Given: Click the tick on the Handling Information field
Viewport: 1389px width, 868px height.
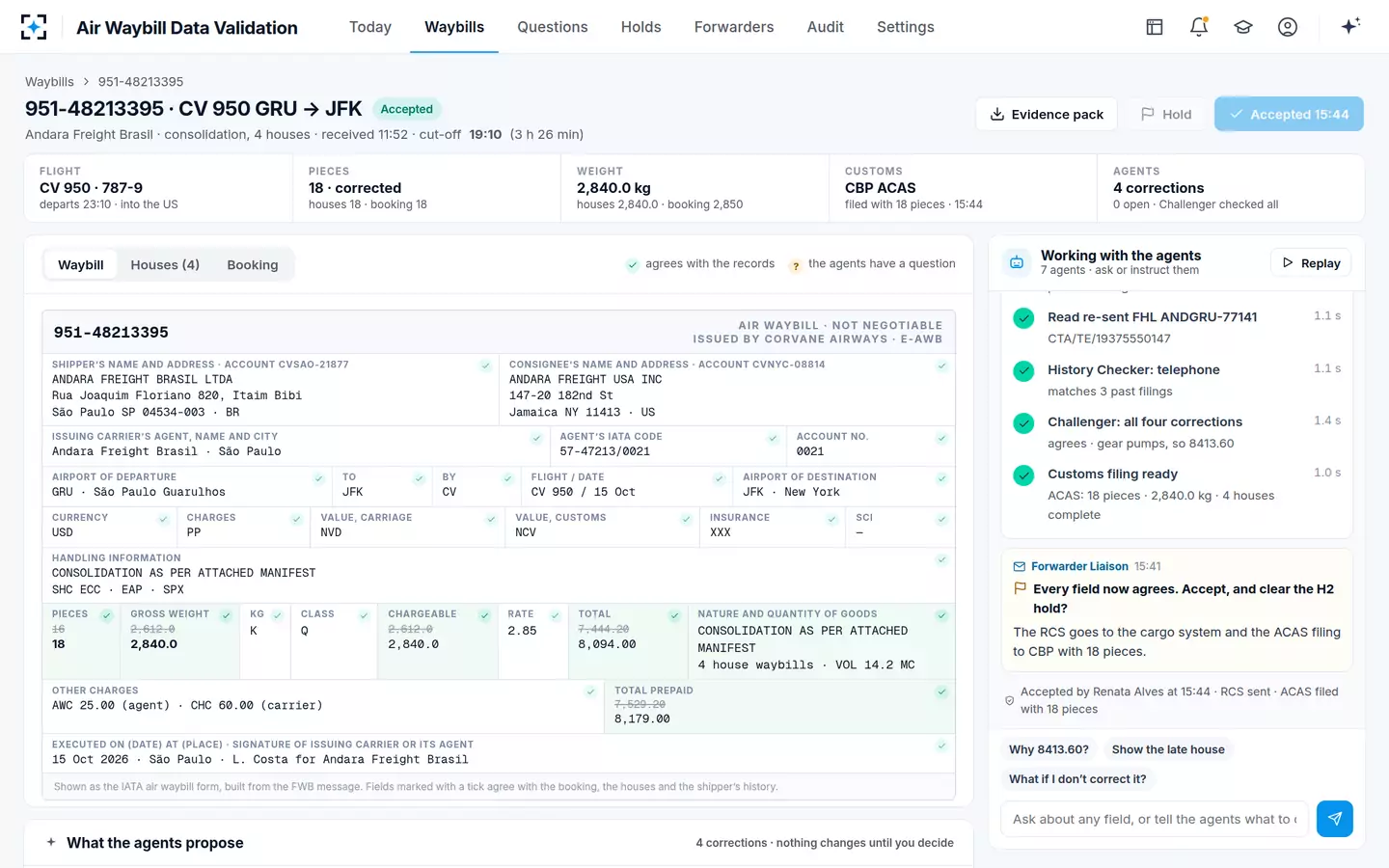Looking at the screenshot, I should (x=941, y=559).
